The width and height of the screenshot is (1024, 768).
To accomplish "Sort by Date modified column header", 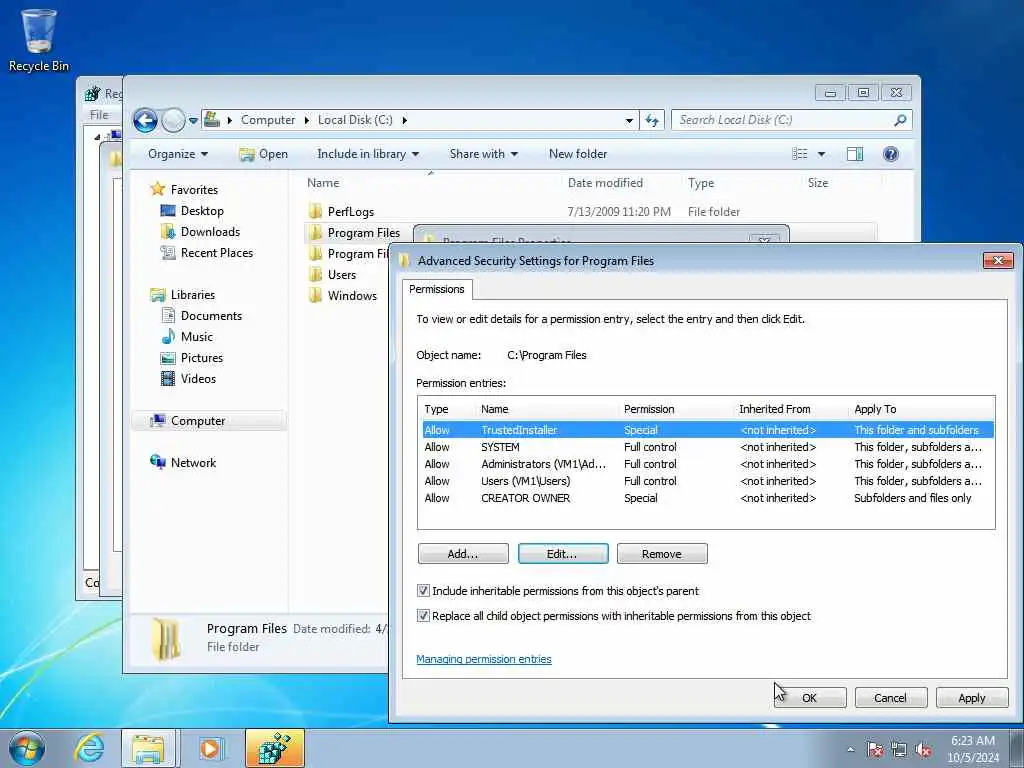I will coord(605,183).
